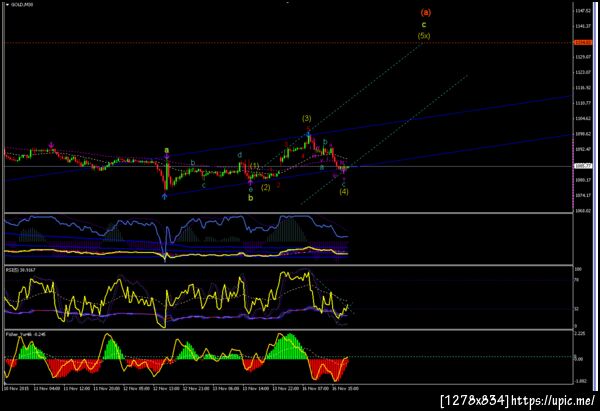Click the 10 Nov 2015 time axis label
The height and width of the screenshot is (411, 600).
point(15,388)
